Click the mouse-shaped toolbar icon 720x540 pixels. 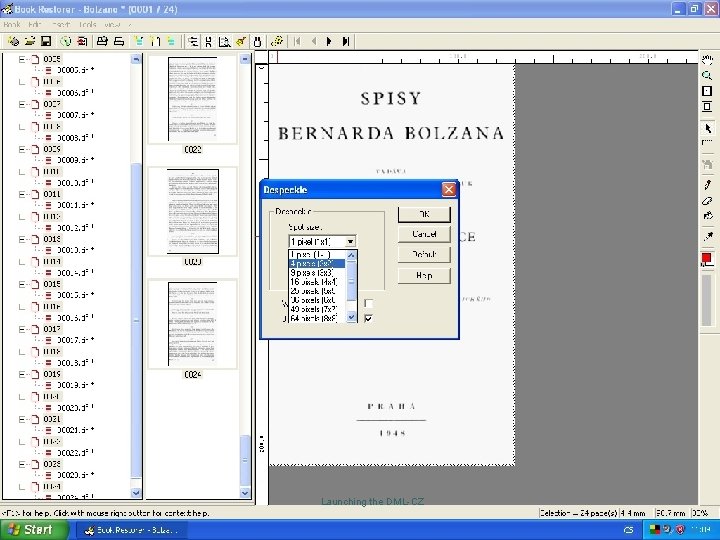257,42
